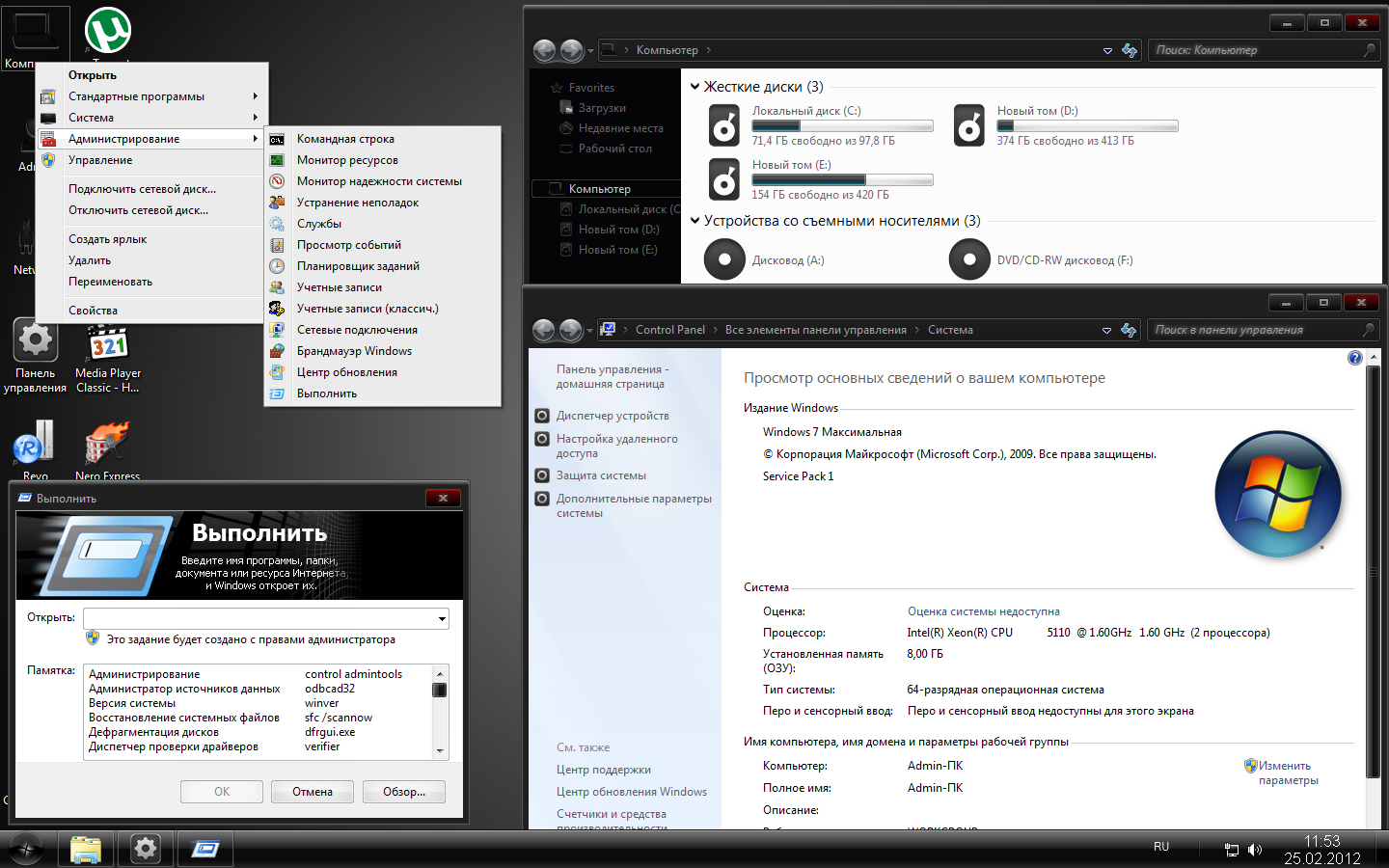Open the Run dialog 'Открыть' combo box dropdown
Viewport: 1389px width, 868px height.
coord(442,618)
